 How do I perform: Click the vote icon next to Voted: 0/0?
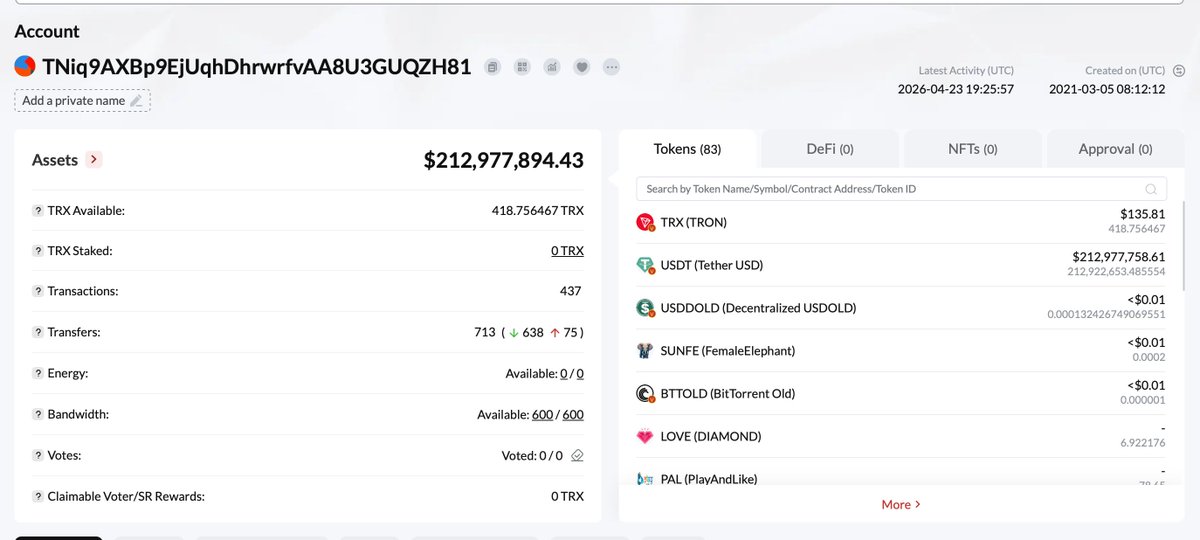577,455
